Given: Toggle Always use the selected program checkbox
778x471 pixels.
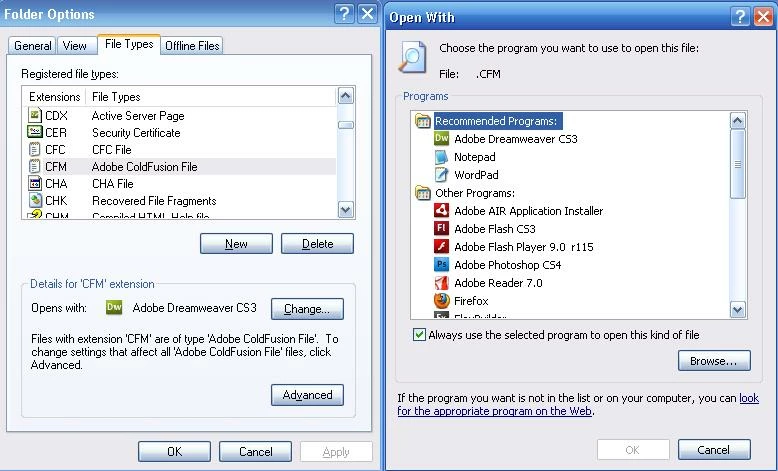Looking at the screenshot, I should click(419, 335).
